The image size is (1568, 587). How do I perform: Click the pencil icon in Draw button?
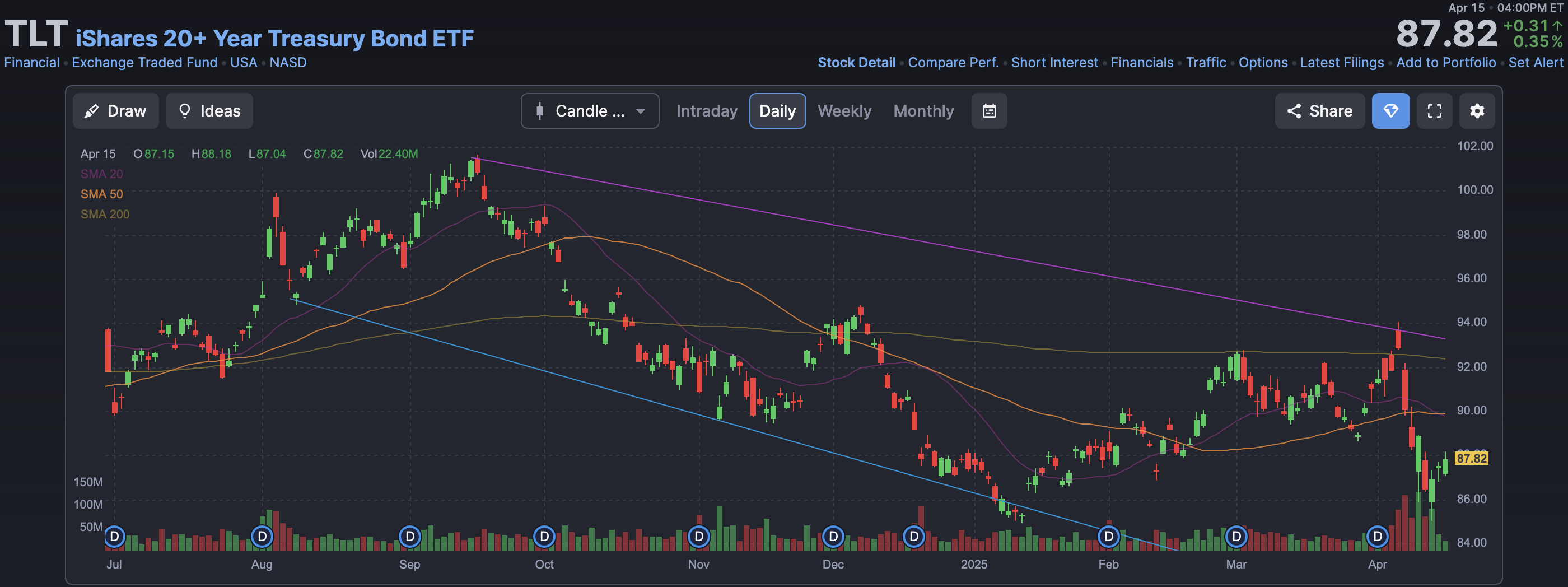pyautogui.click(x=91, y=111)
